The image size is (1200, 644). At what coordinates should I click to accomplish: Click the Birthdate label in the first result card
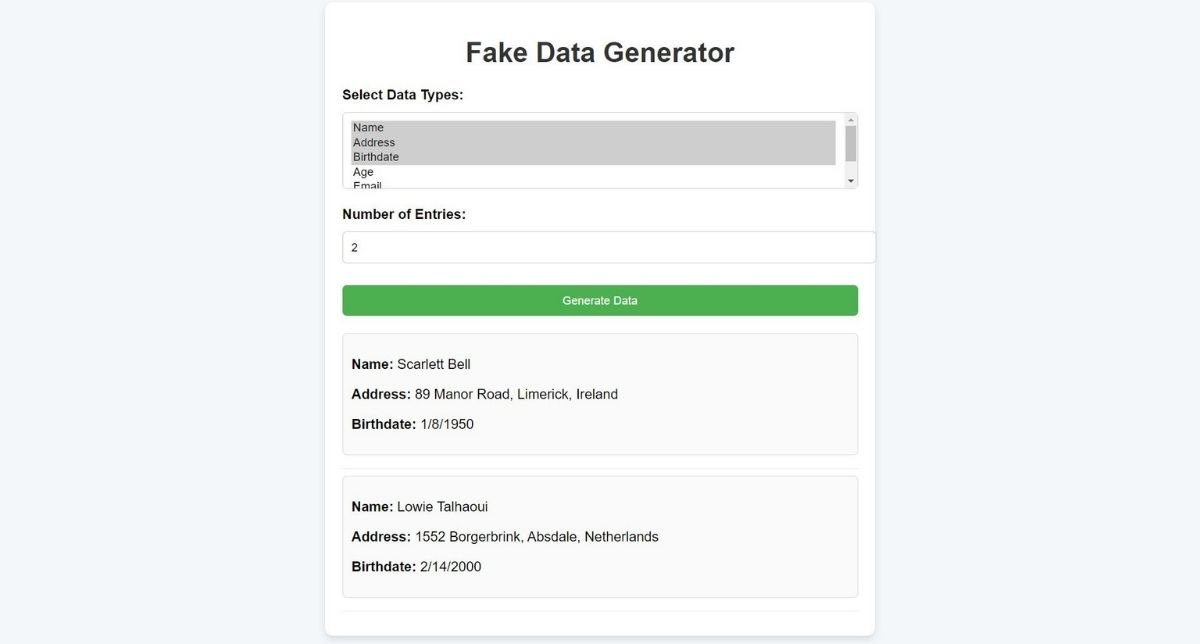[383, 424]
